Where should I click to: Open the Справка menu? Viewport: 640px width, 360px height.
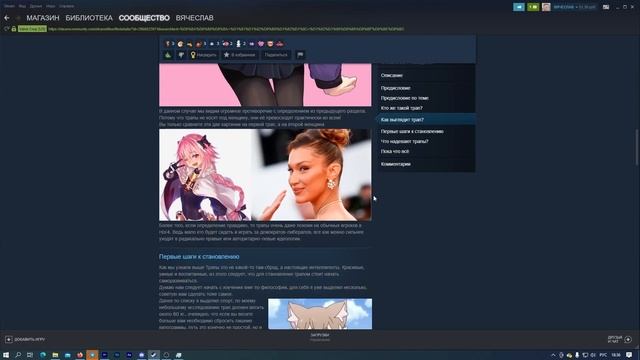click(66, 6)
